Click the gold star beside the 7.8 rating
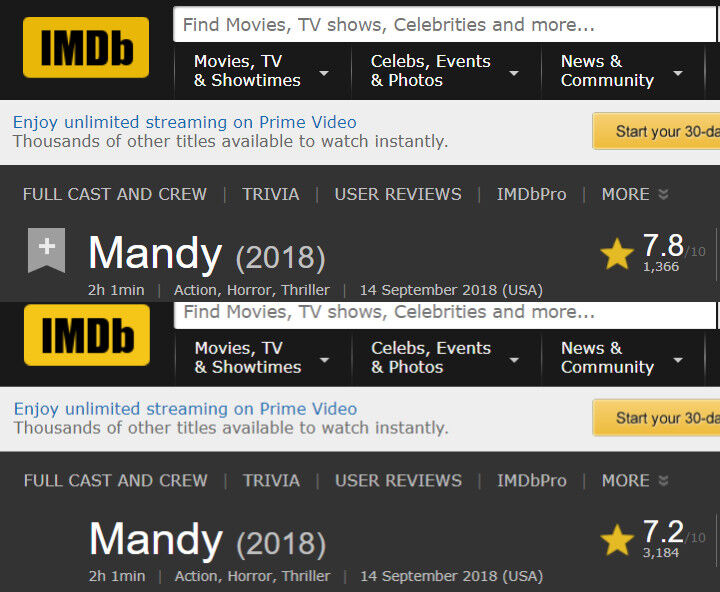The image size is (720, 592). click(617, 254)
